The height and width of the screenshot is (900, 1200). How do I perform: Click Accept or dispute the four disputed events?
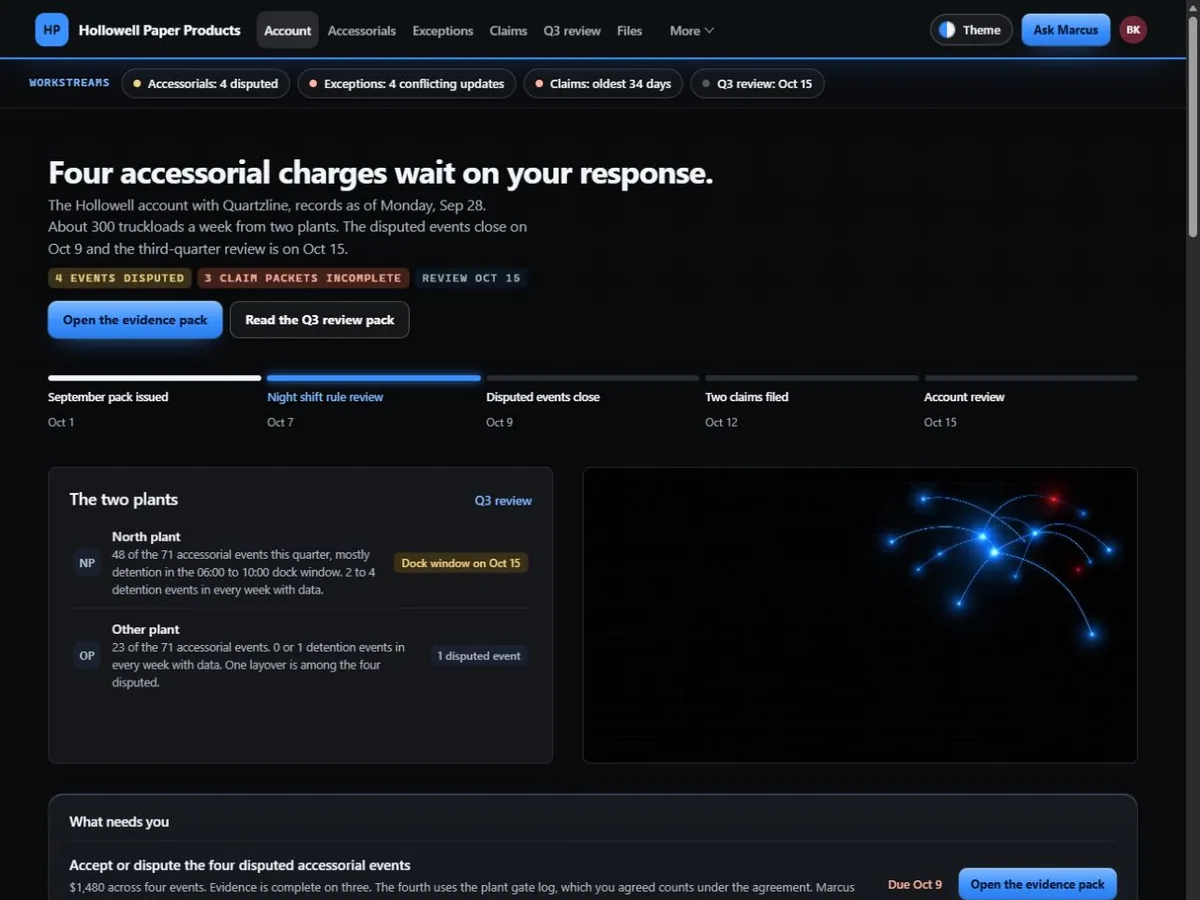pyautogui.click(x=240, y=865)
